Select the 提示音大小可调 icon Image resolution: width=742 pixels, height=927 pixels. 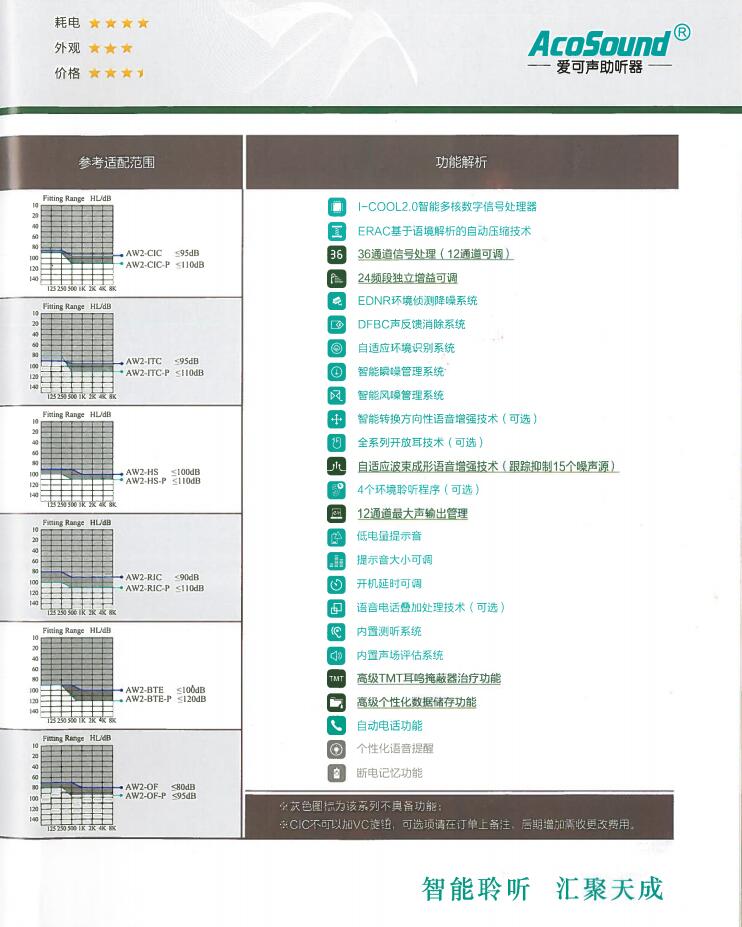click(336, 560)
